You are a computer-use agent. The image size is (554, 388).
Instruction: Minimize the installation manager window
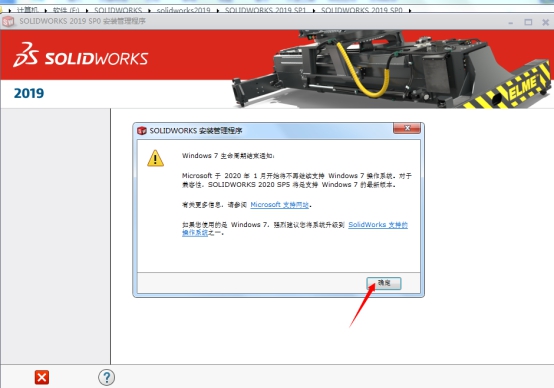click(x=511, y=23)
